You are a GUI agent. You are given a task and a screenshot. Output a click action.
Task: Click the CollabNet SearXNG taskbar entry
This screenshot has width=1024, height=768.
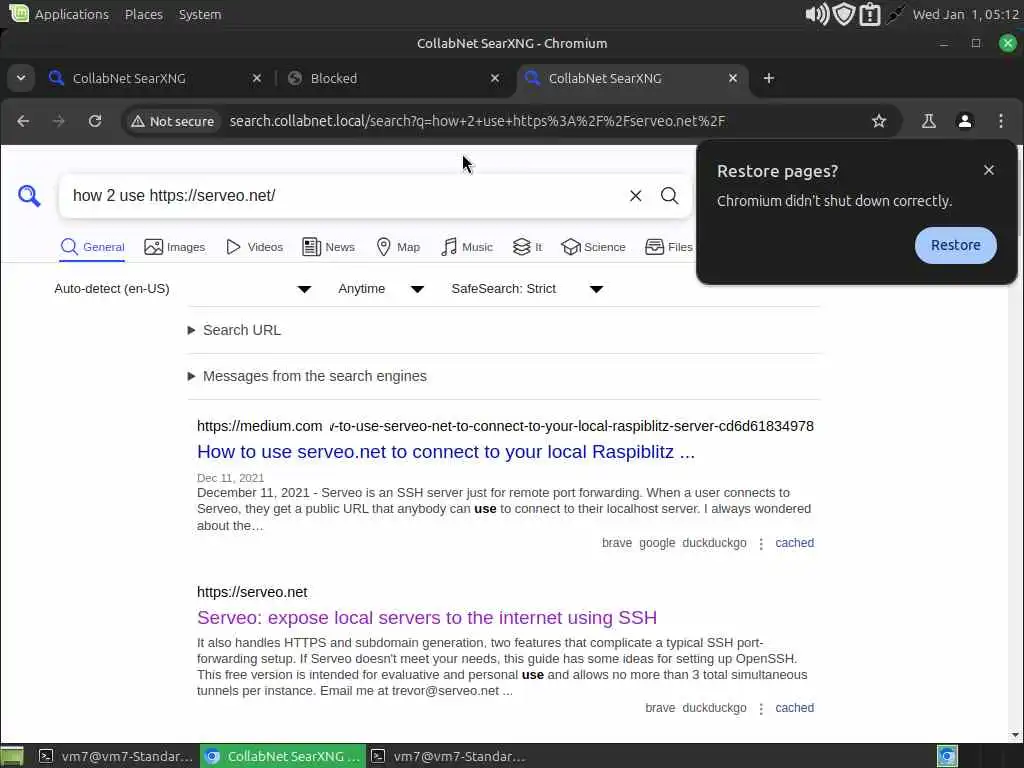tap(282, 756)
